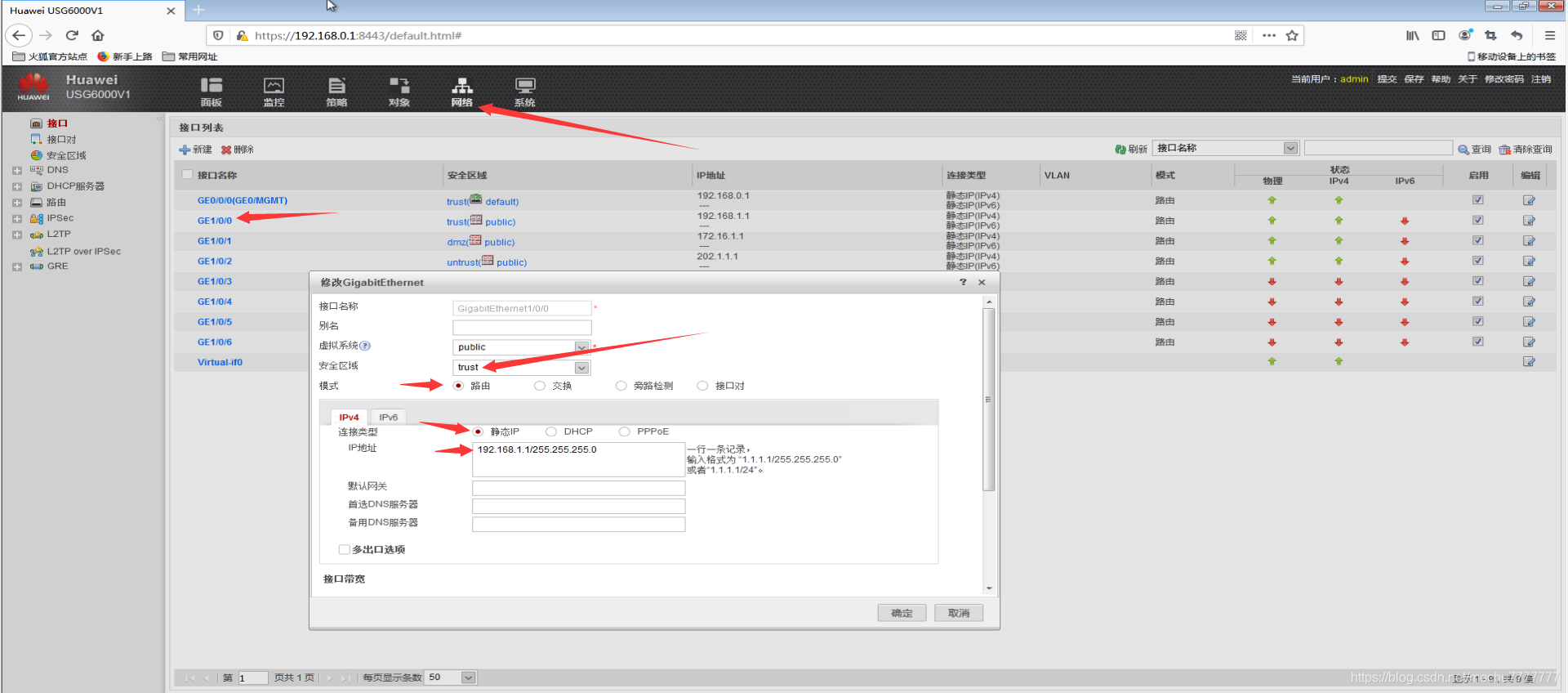Expand IPSec tree node
Screen dimensions: 1568x693
coord(17,219)
